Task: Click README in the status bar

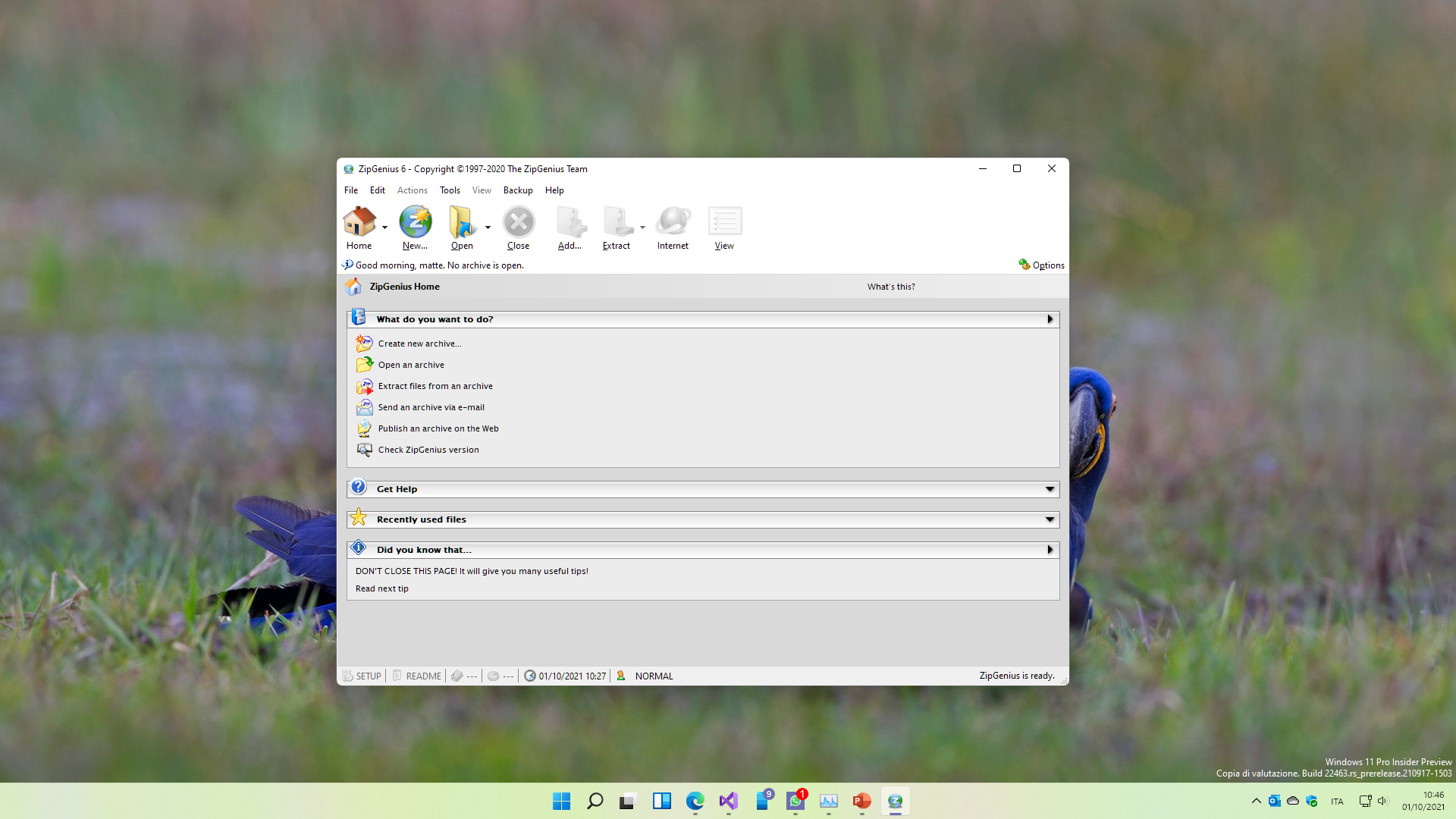Action: coord(417,676)
